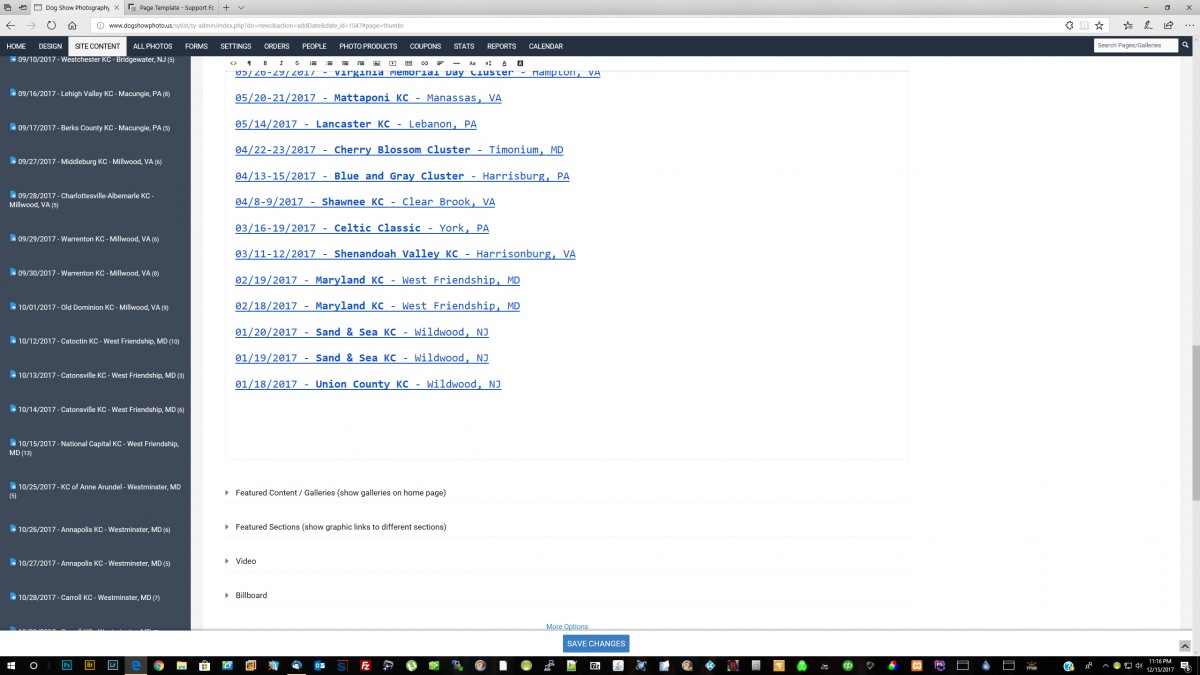Expand Featured Content / Galleries section
The height and width of the screenshot is (675, 1200).
[x=340, y=493]
